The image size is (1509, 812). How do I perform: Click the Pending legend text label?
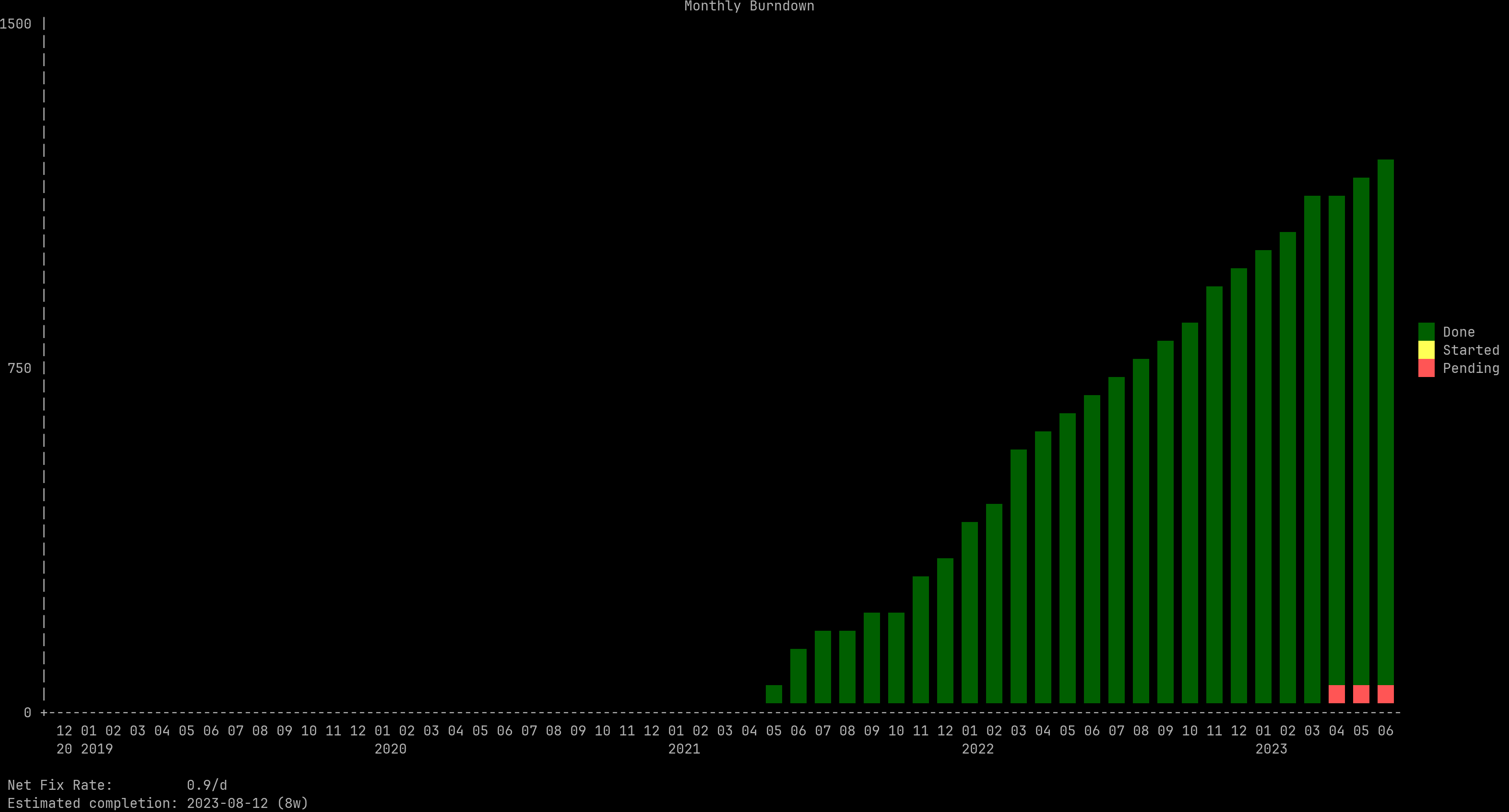(x=1470, y=368)
